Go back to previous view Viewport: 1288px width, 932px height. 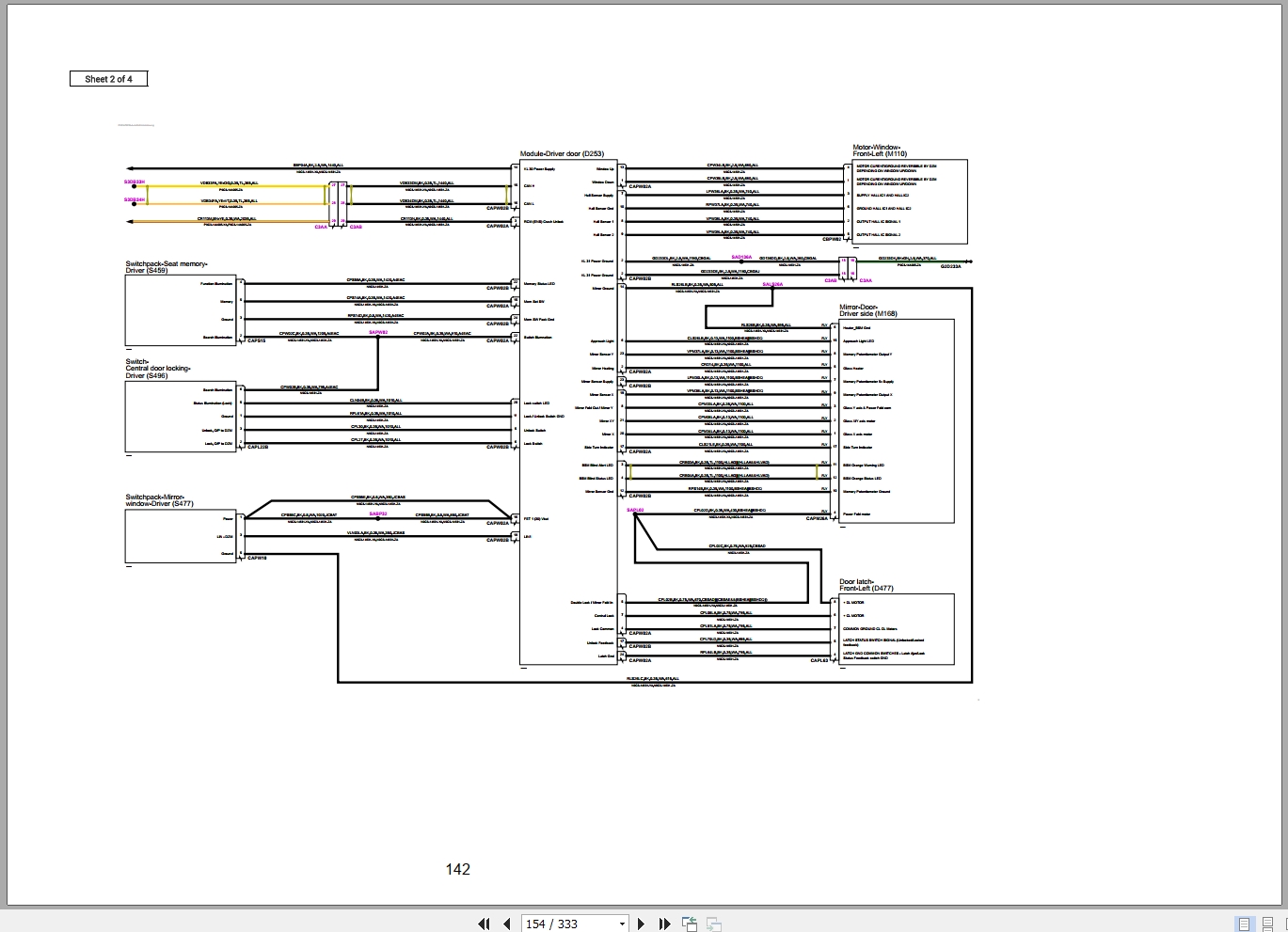tap(690, 924)
